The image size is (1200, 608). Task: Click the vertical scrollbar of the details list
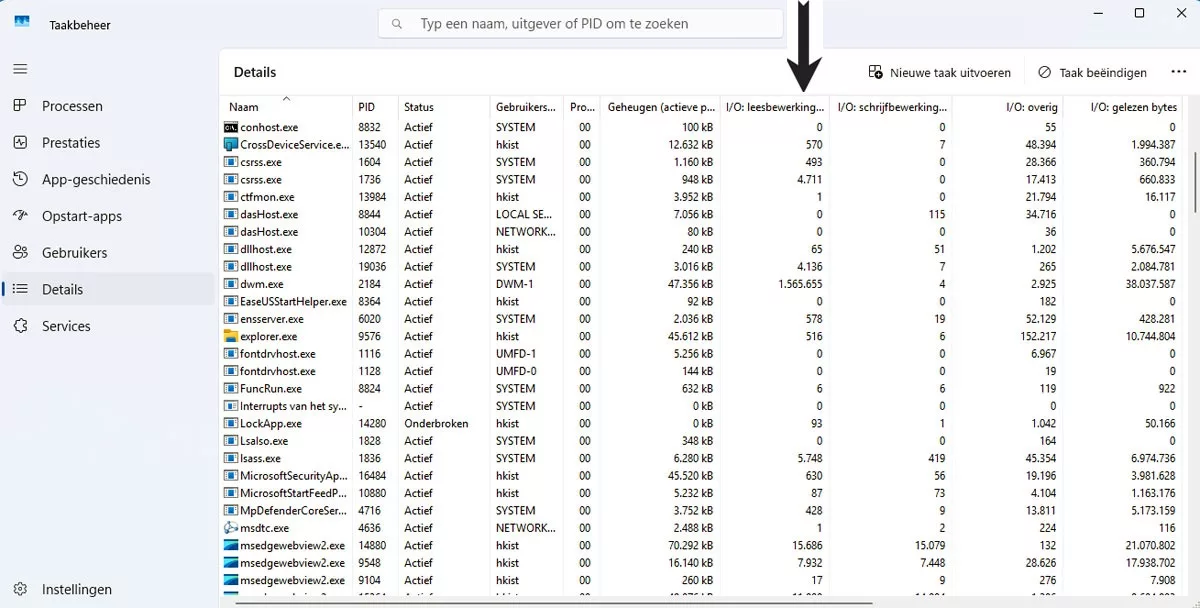1194,180
